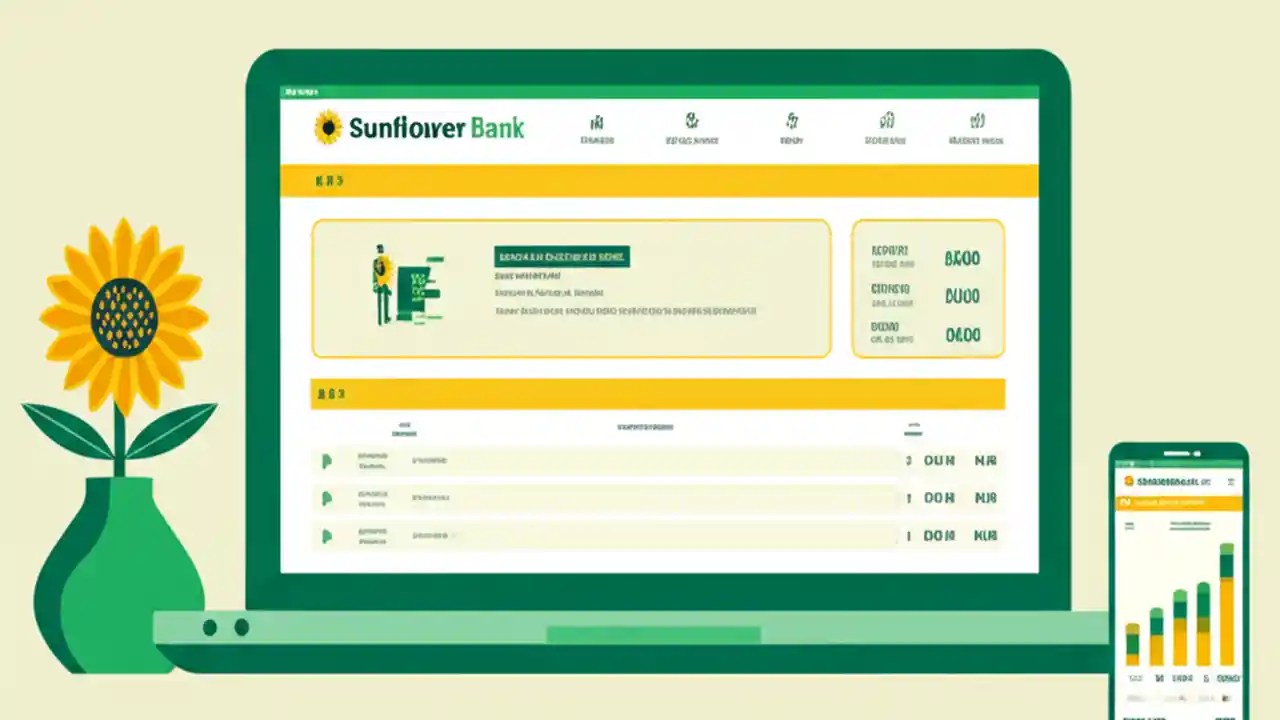Open the Payments icon in the navbar
Viewport: 1280px width, 720px height.
(791, 122)
